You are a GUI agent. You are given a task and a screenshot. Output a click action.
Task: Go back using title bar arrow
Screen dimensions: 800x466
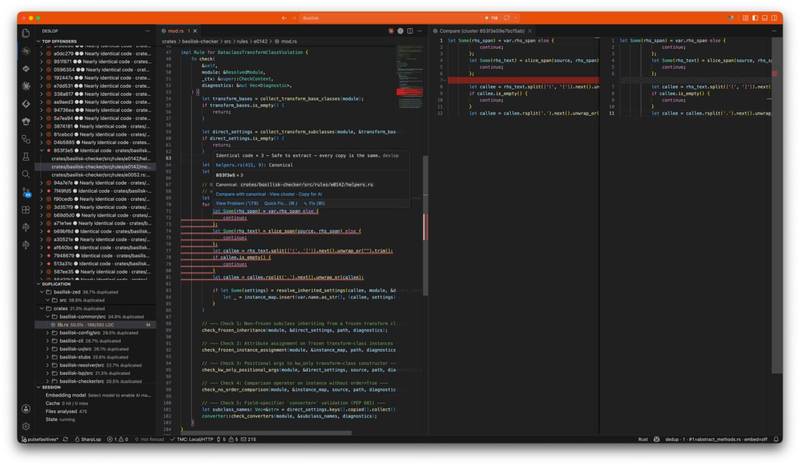click(x=284, y=18)
